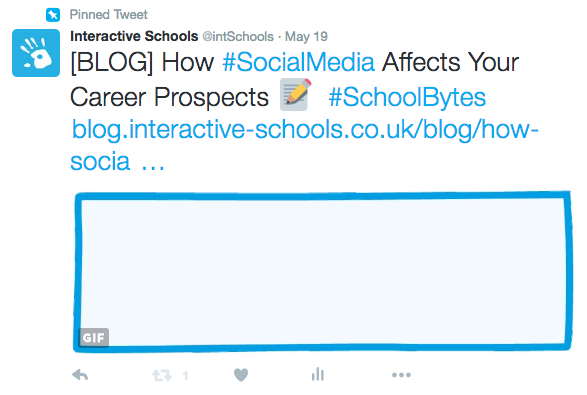587x395 pixels.
Task: Play the blue-bordered GIF preview
Action: (323, 271)
